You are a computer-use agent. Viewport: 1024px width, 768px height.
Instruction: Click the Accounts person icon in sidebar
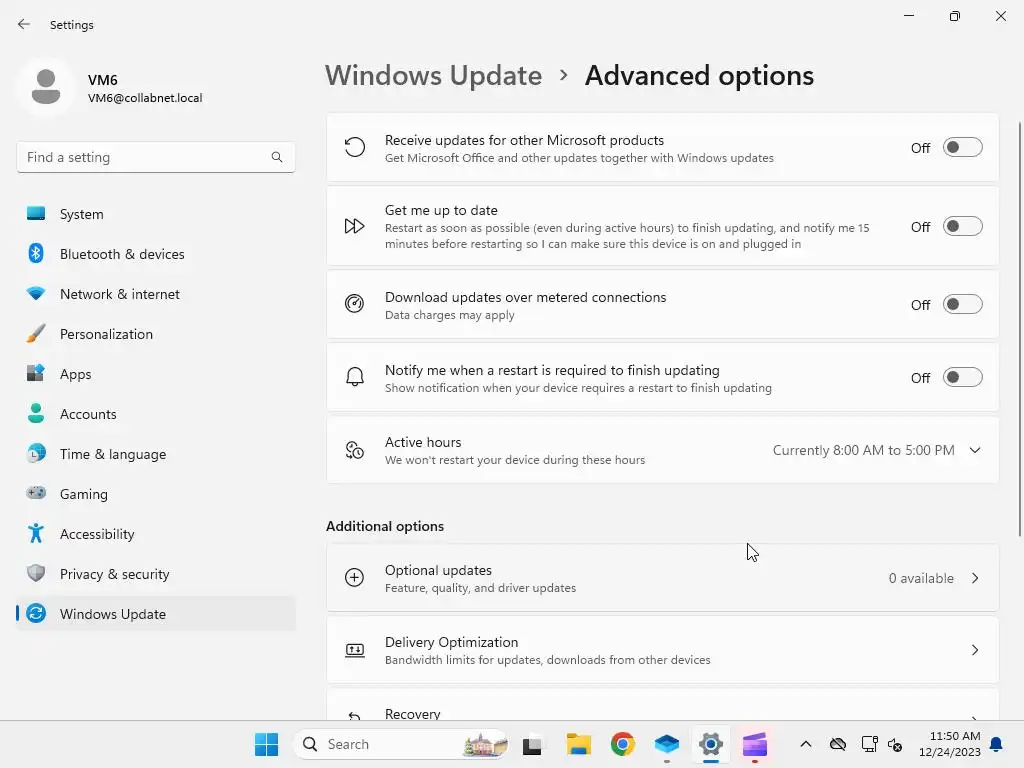click(36, 413)
